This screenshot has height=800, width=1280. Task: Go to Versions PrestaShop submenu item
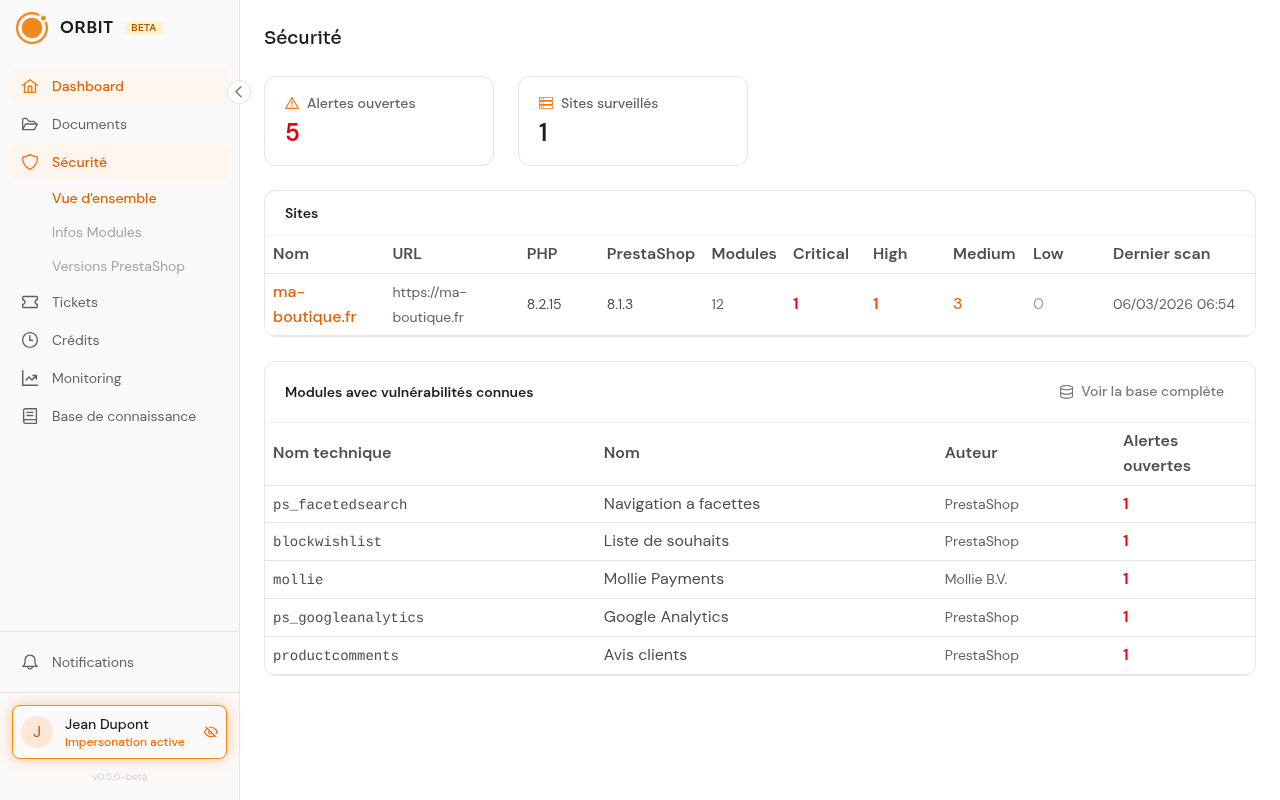click(x=118, y=266)
